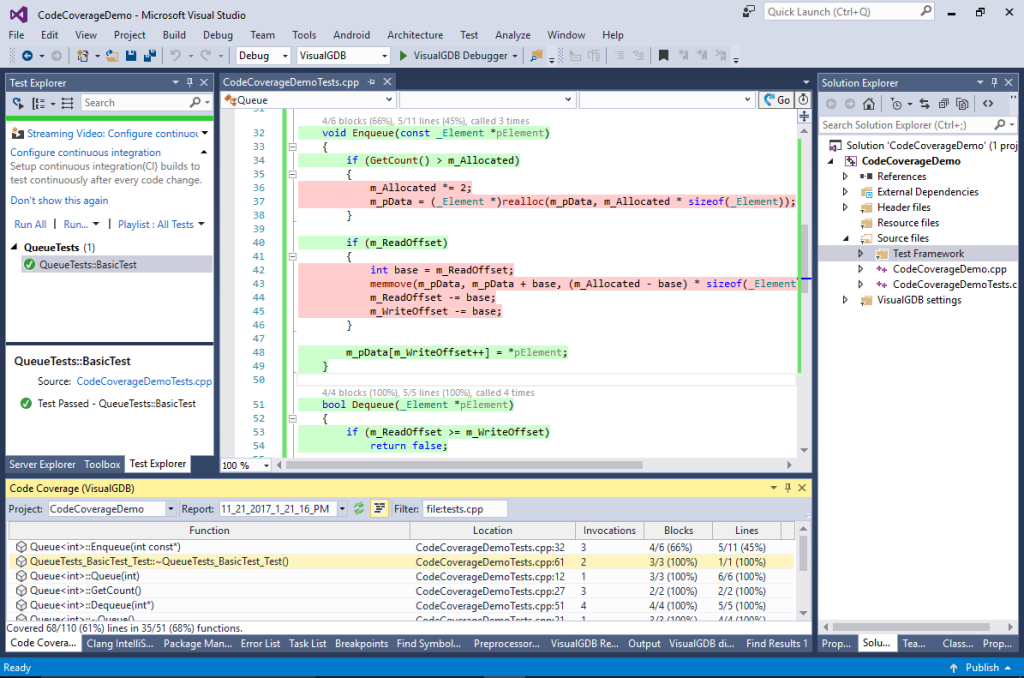
Task: Collapse the Source files tree node
Action: pos(845,238)
